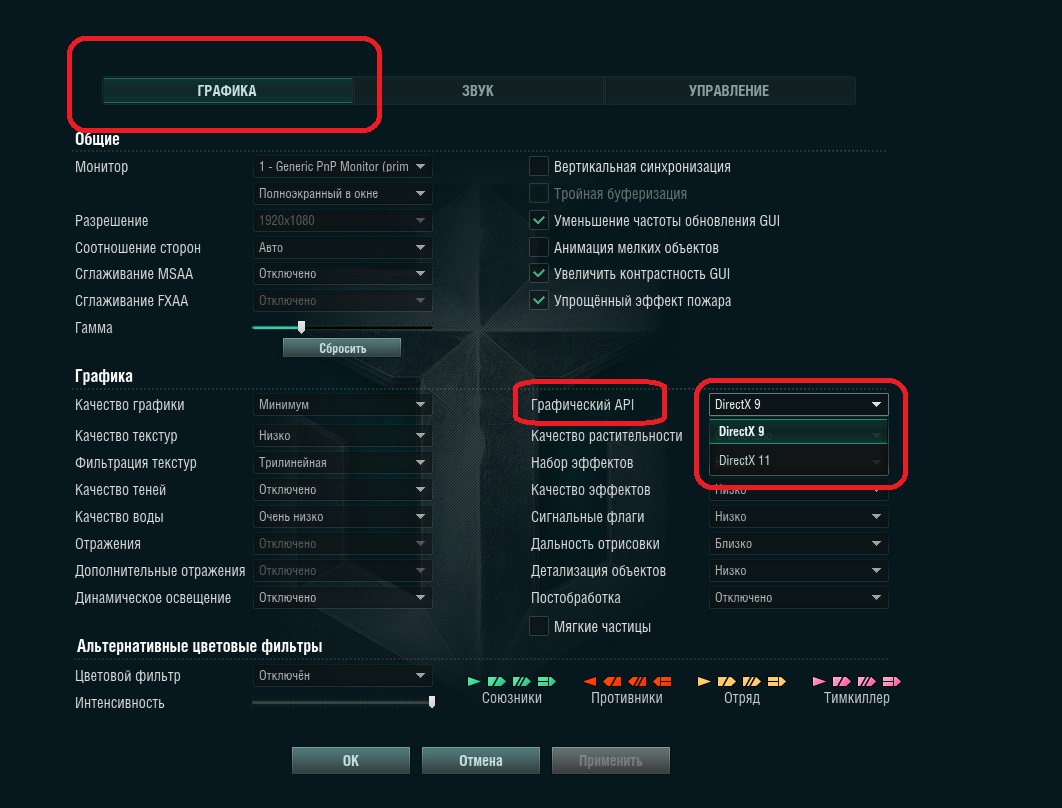Open the Монитор selection combo box

(342, 167)
